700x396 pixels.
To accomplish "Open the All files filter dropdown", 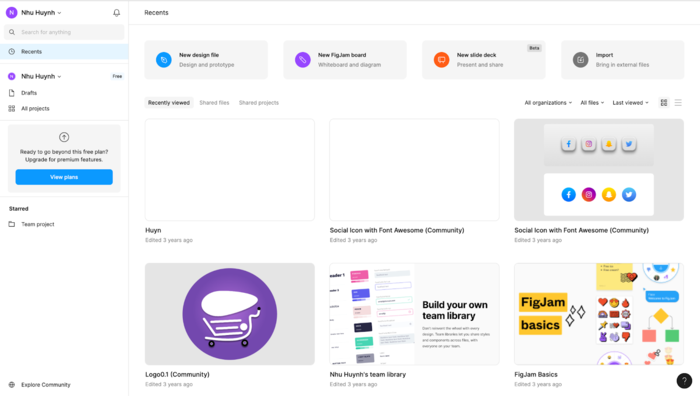I will (592, 103).
